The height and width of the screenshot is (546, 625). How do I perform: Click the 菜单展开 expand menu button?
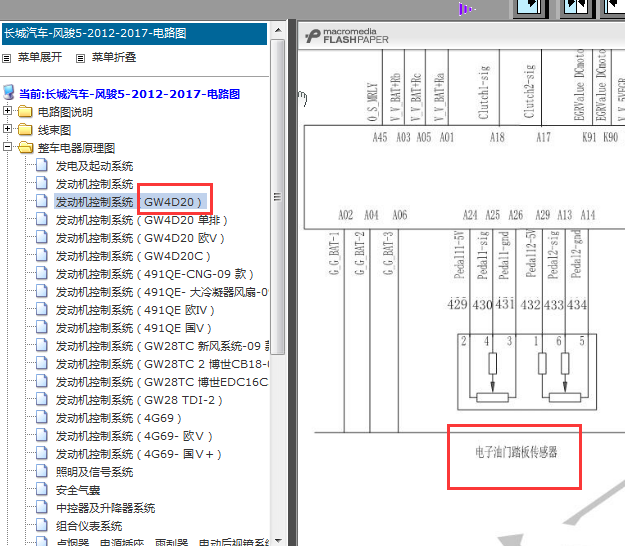pos(33,57)
